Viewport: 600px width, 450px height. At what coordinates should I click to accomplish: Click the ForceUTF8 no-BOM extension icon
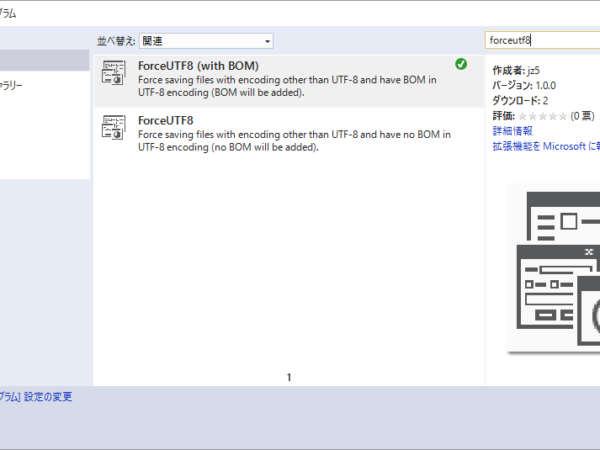tap(114, 127)
